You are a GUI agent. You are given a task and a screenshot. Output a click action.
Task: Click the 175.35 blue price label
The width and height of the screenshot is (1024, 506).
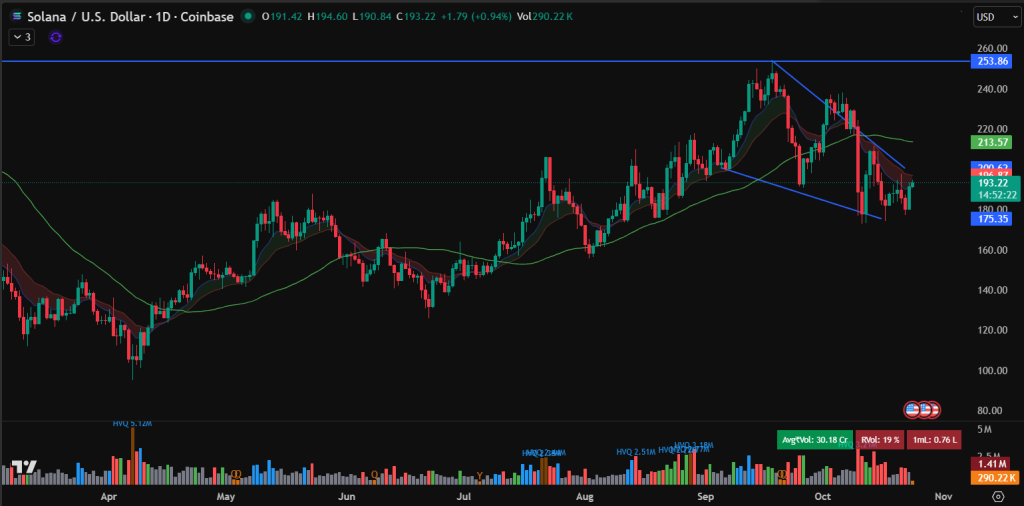pos(991,219)
